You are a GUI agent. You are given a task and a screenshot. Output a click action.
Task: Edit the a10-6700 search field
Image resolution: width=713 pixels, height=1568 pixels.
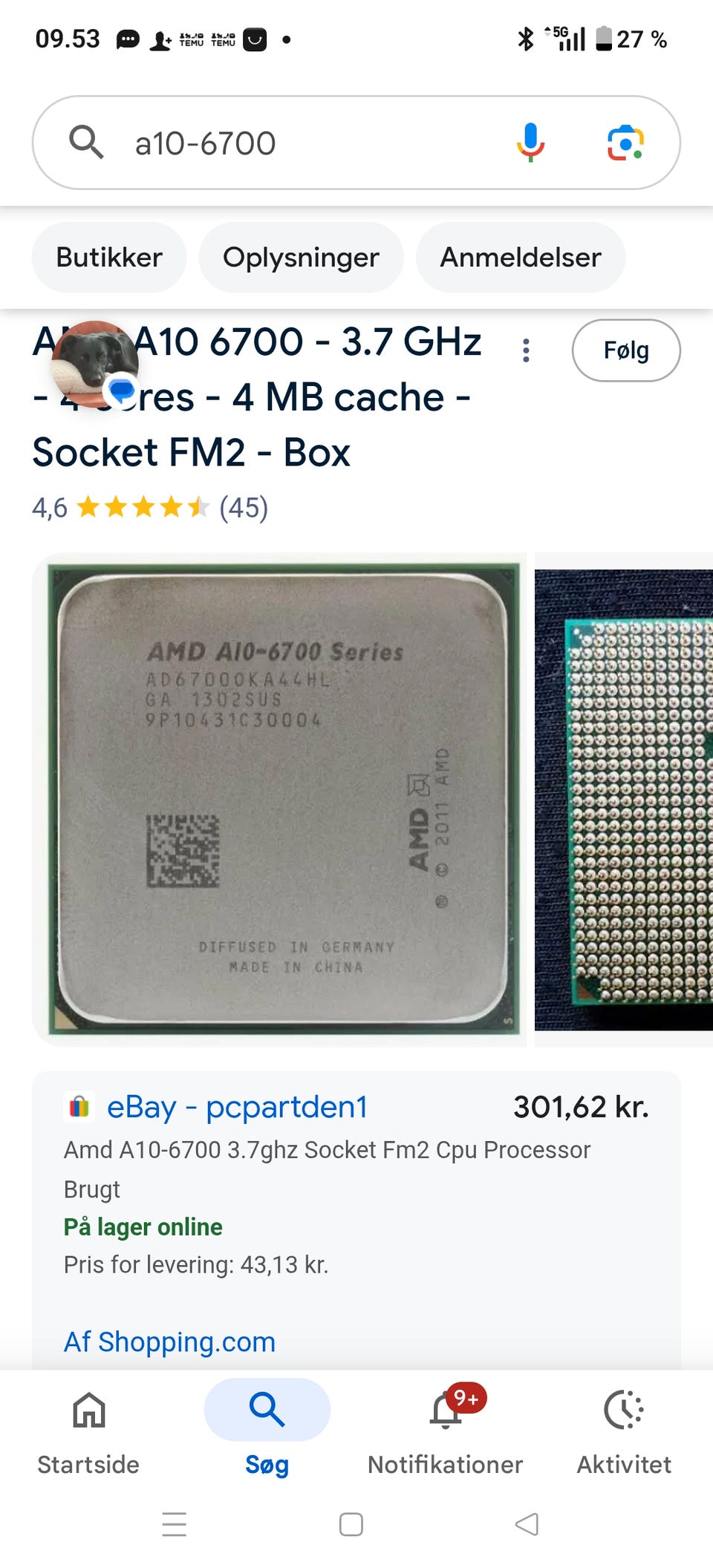(312, 143)
